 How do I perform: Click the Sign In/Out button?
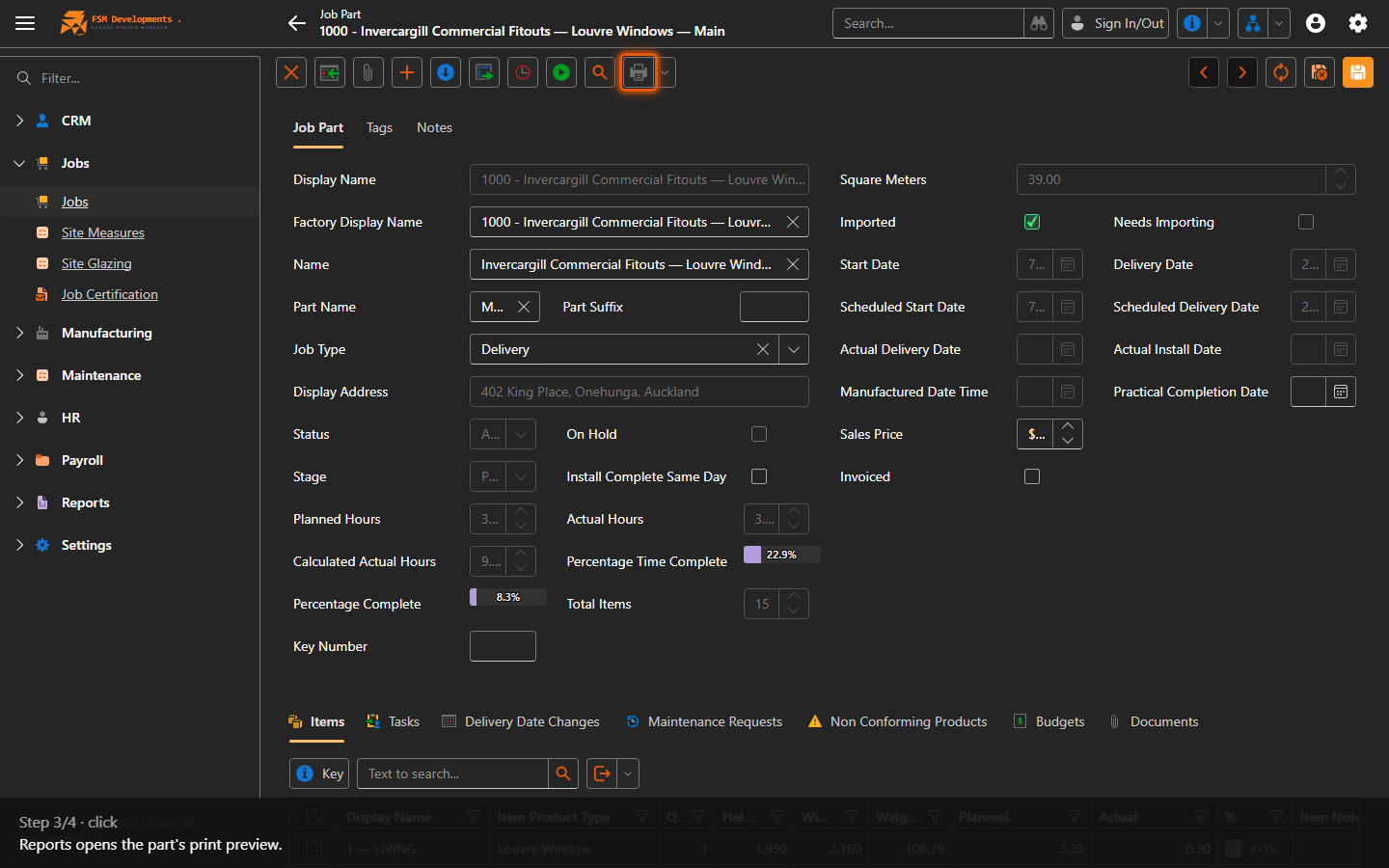1116,23
